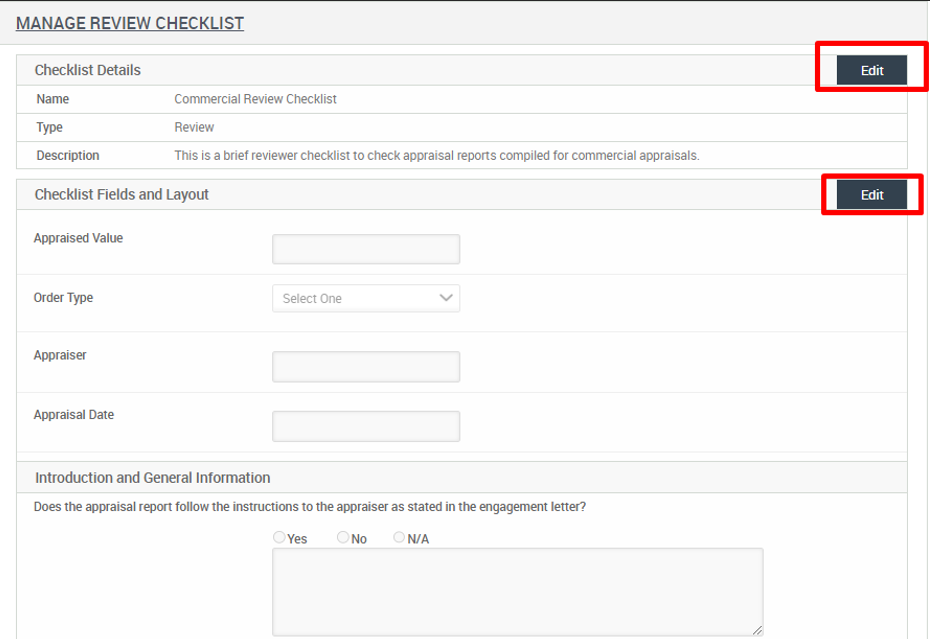
Task: Focus the Appraisal Date field
Action: pos(366,425)
